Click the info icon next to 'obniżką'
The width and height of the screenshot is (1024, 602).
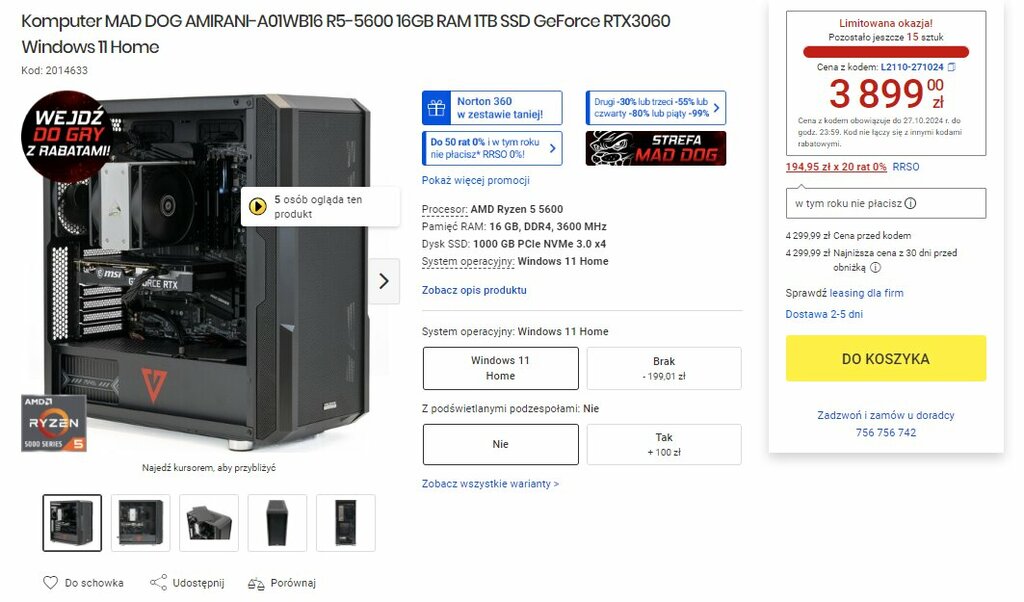876,267
